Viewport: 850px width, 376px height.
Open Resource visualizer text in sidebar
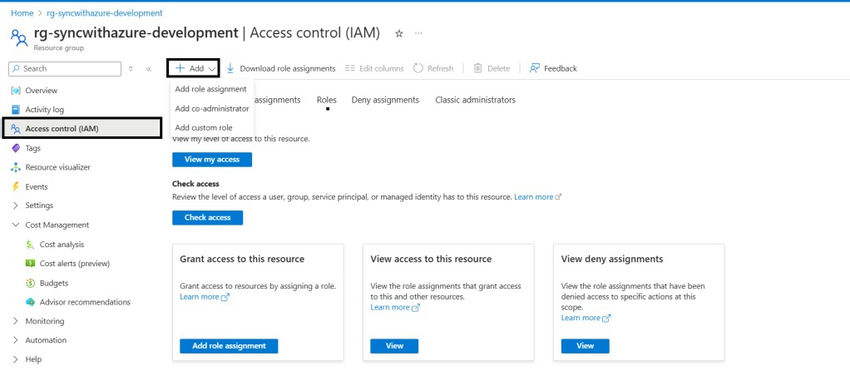point(58,167)
